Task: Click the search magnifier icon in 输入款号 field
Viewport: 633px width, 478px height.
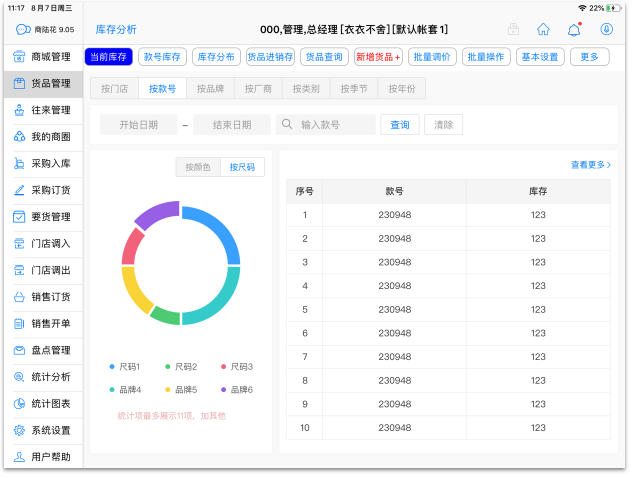Action: [287, 124]
